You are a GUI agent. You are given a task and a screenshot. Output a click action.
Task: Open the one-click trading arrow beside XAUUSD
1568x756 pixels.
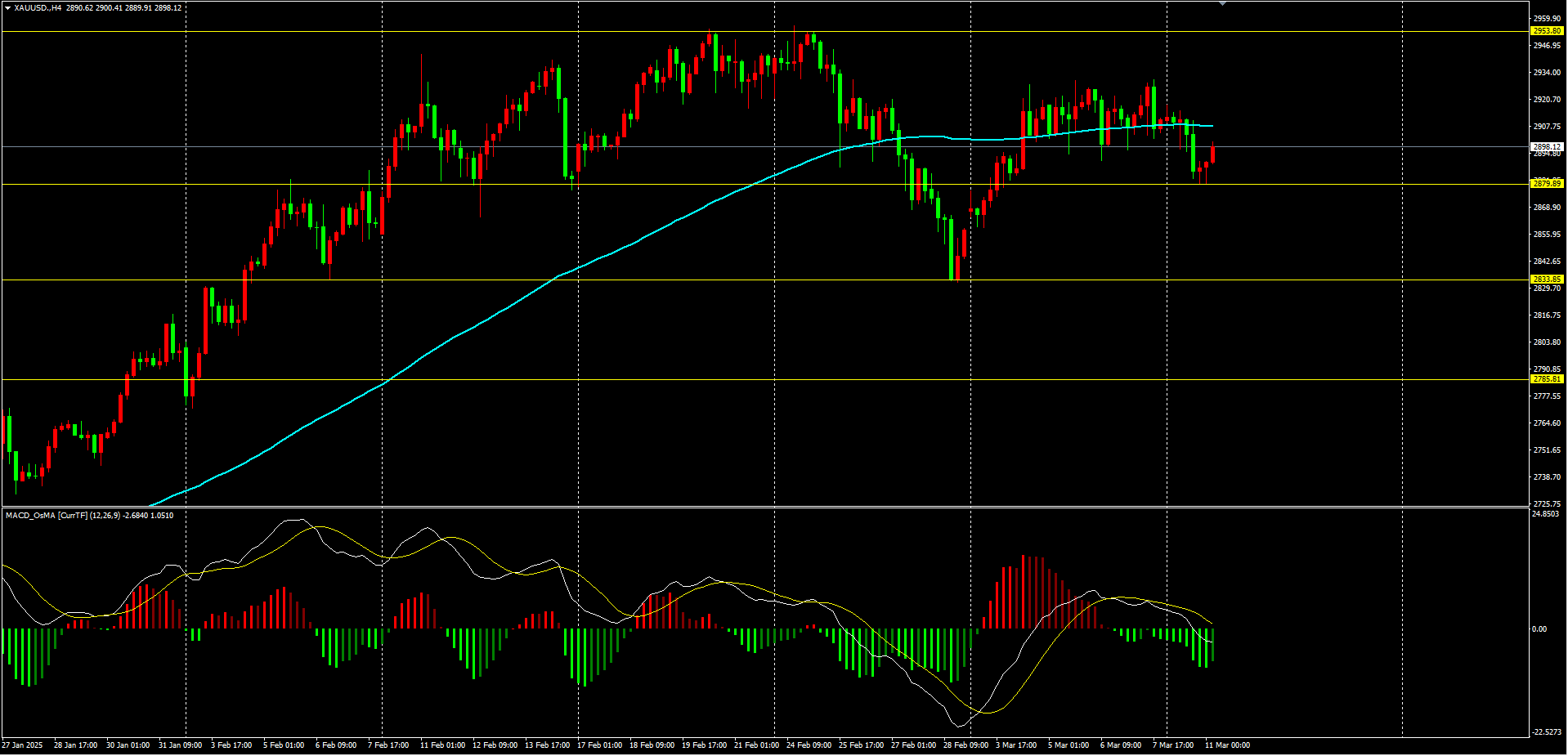click(7, 8)
